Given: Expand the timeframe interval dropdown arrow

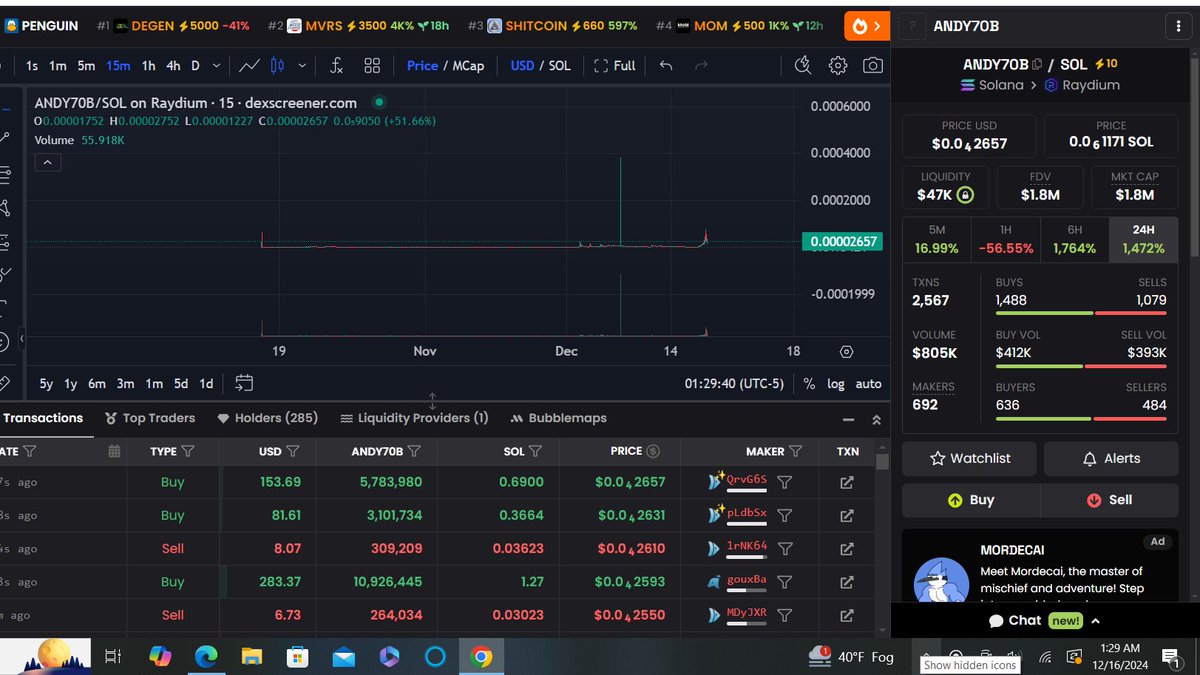Looking at the screenshot, I should (217, 66).
